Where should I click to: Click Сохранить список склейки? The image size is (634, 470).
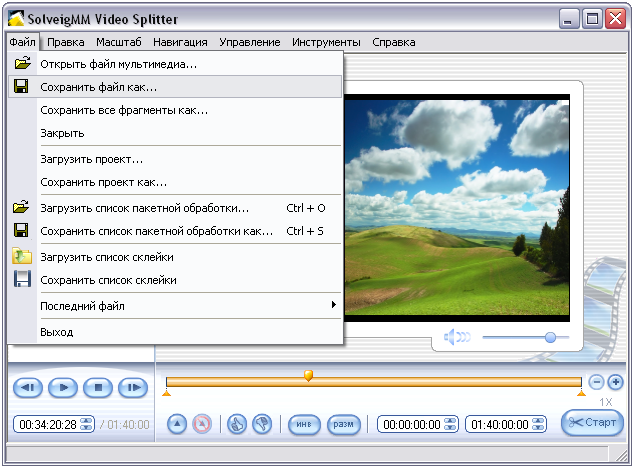(x=175, y=280)
